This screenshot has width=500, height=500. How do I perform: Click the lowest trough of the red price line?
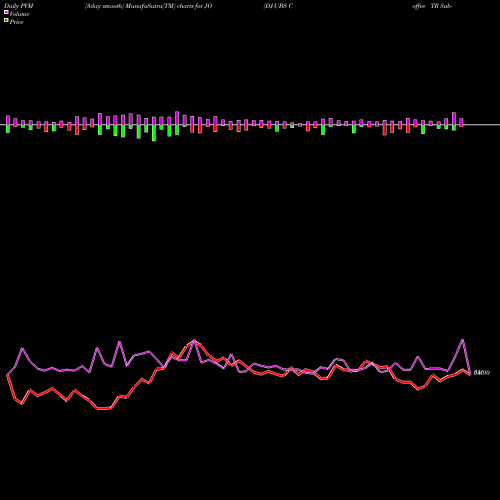pos(104,408)
